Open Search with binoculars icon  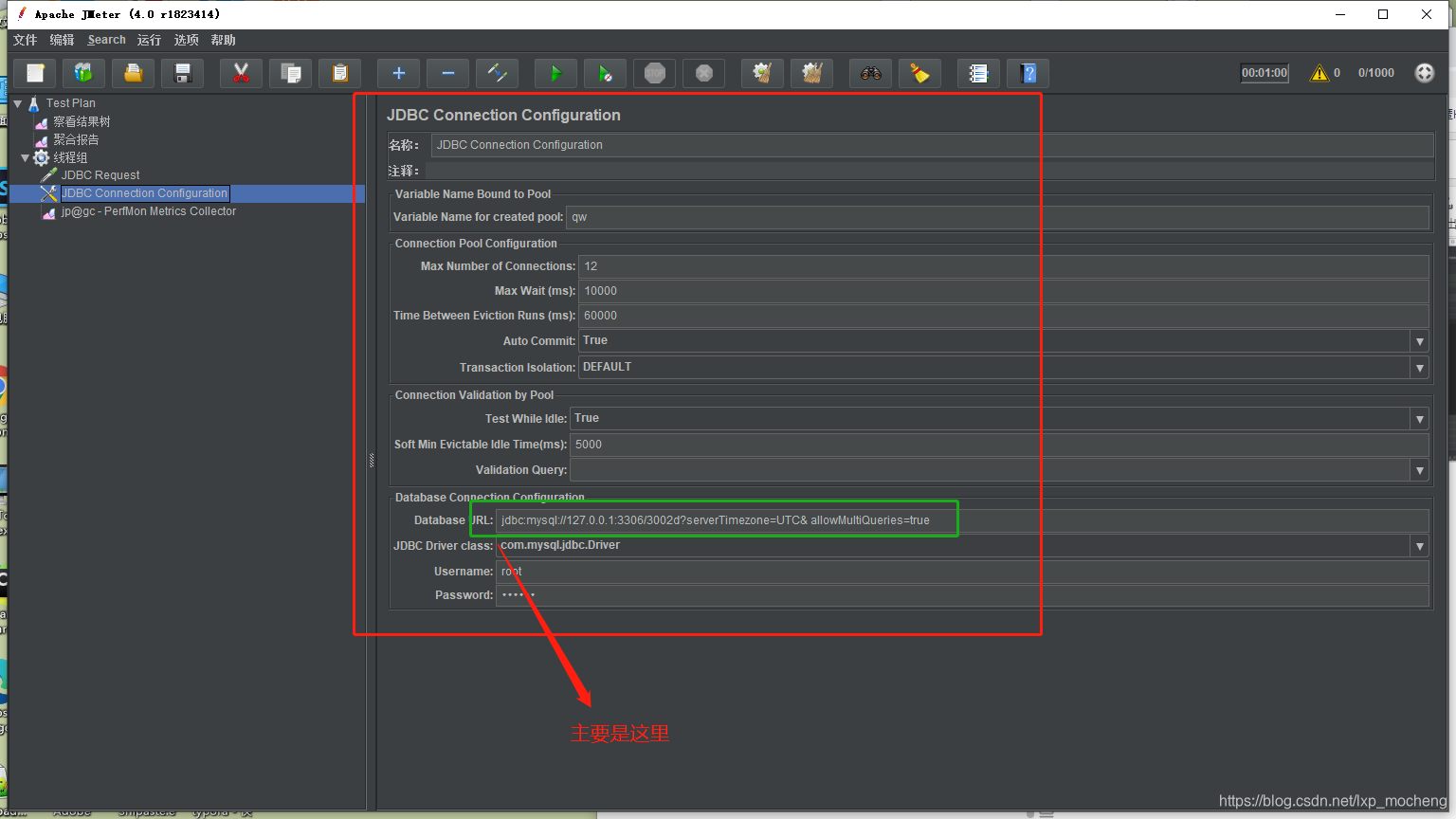coord(871,73)
